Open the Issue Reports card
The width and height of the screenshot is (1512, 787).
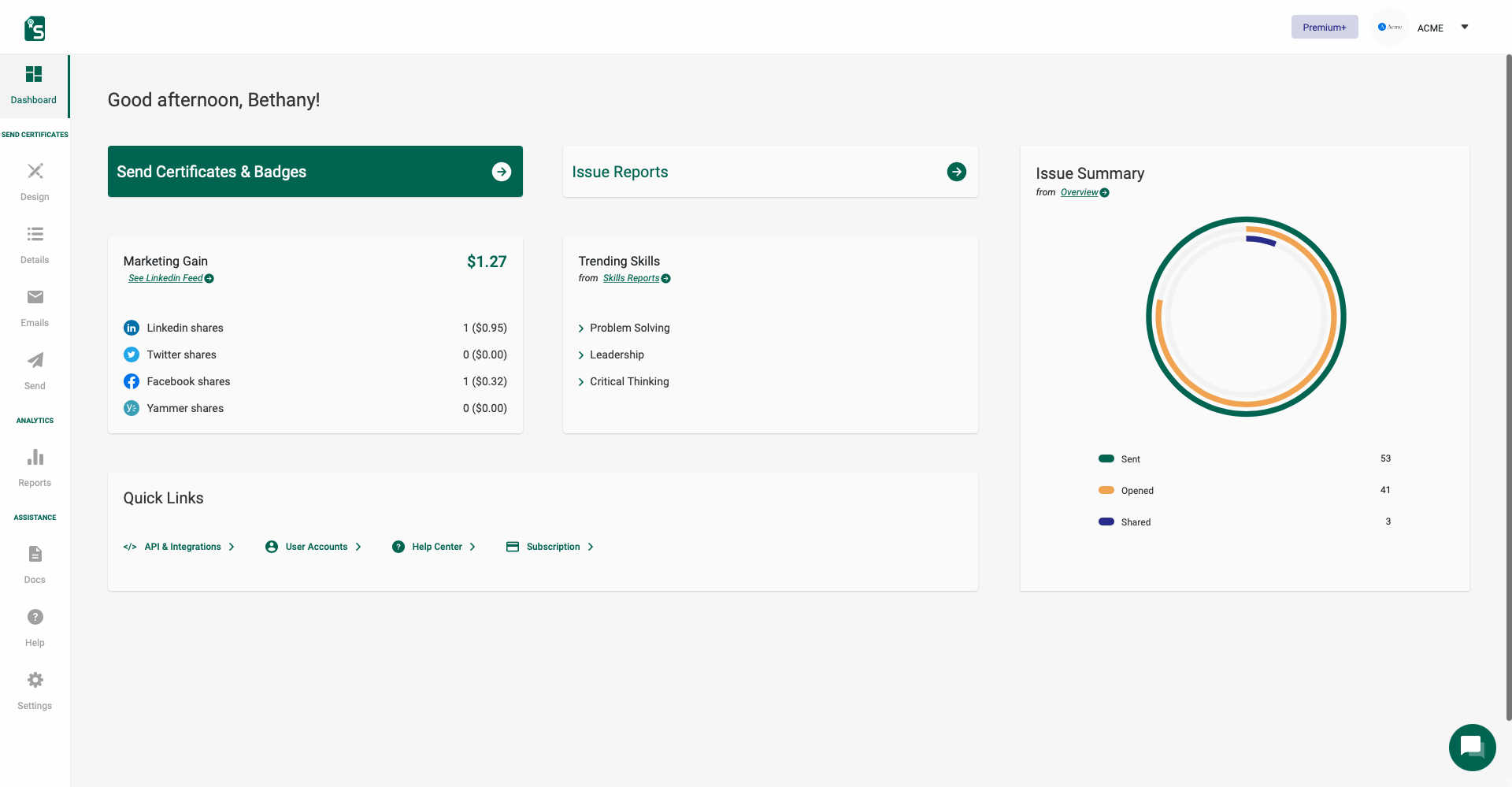click(769, 172)
